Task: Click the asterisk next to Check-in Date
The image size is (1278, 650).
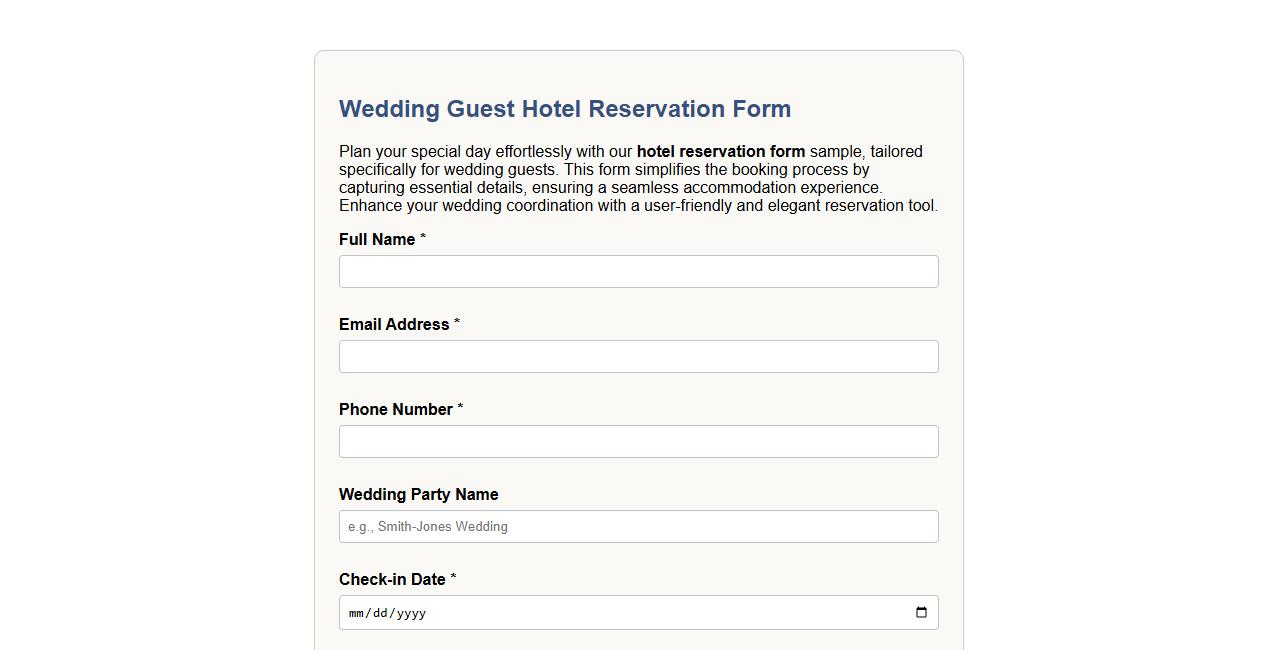Action: coord(454,577)
